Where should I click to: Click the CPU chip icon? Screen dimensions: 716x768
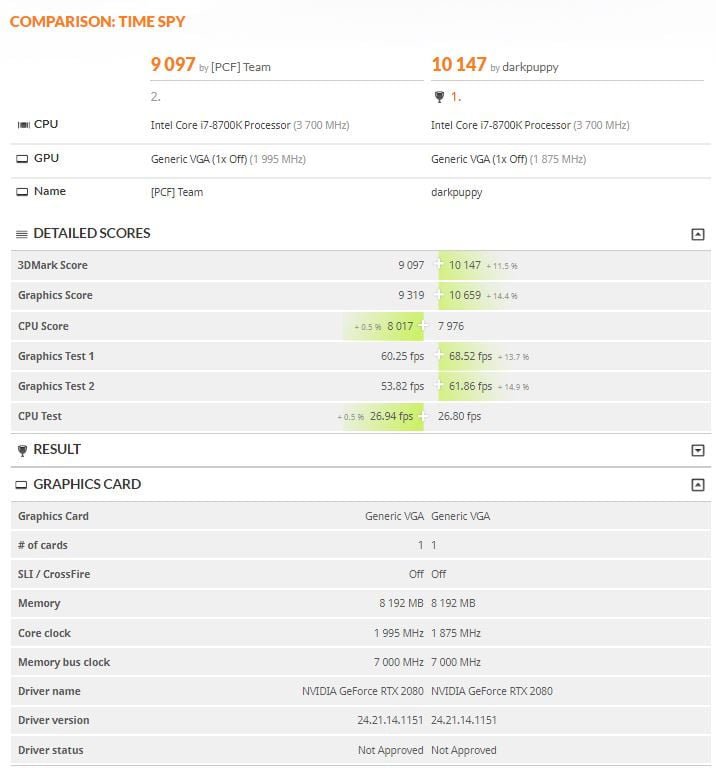tap(23, 125)
